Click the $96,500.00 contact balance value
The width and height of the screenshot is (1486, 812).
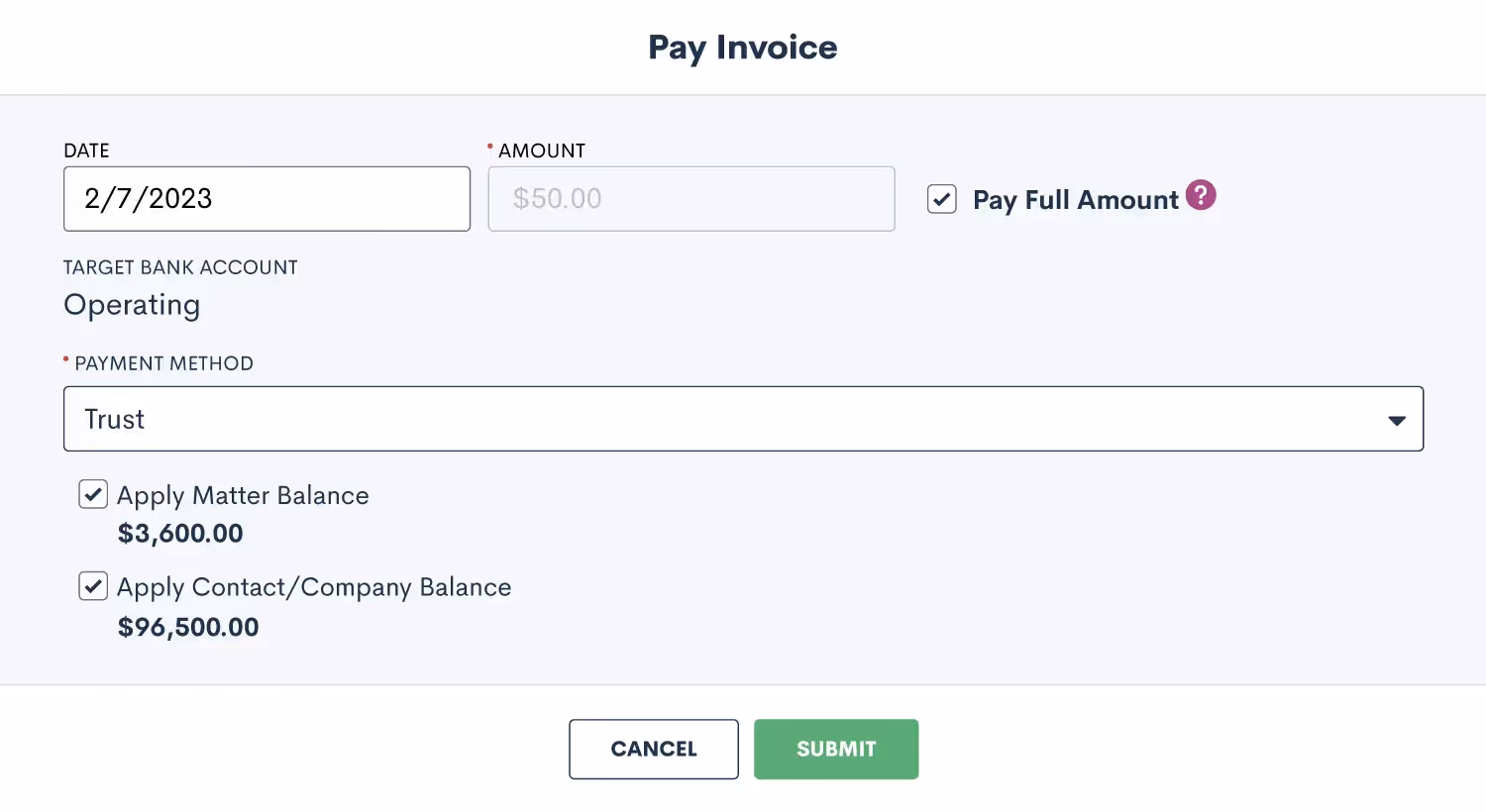point(188,627)
